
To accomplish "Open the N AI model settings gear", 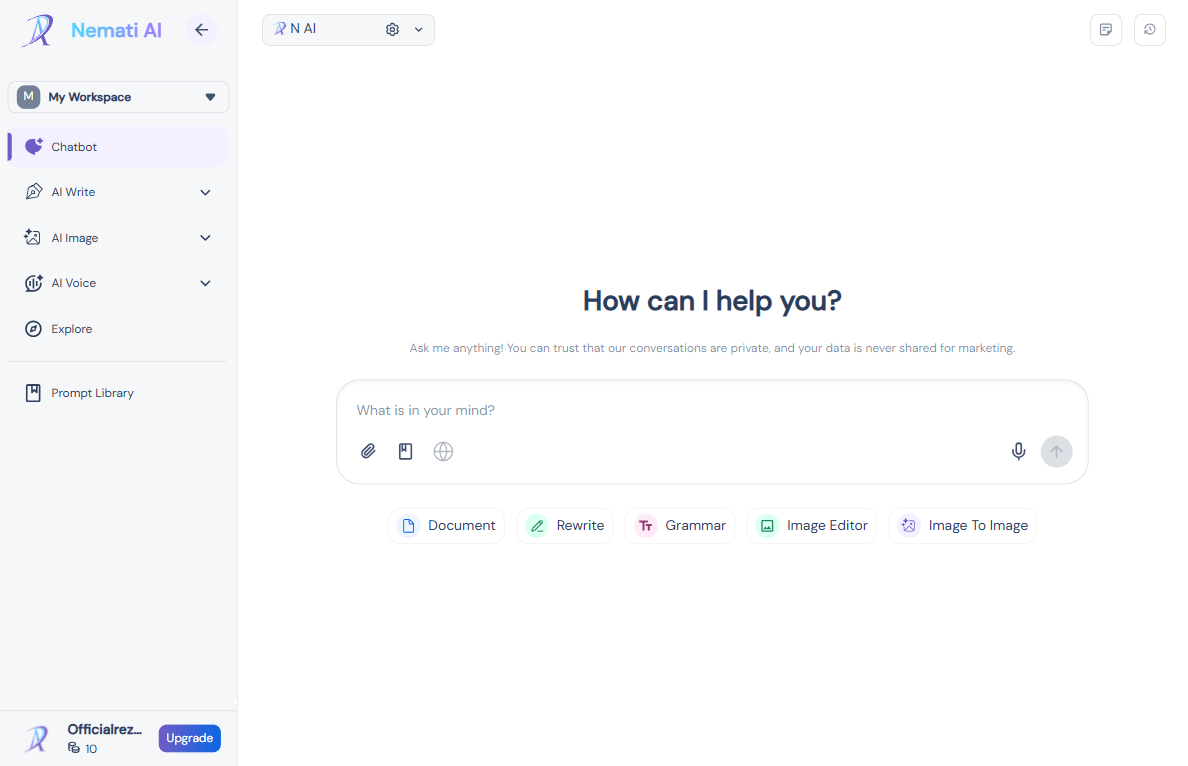I will [392, 30].
